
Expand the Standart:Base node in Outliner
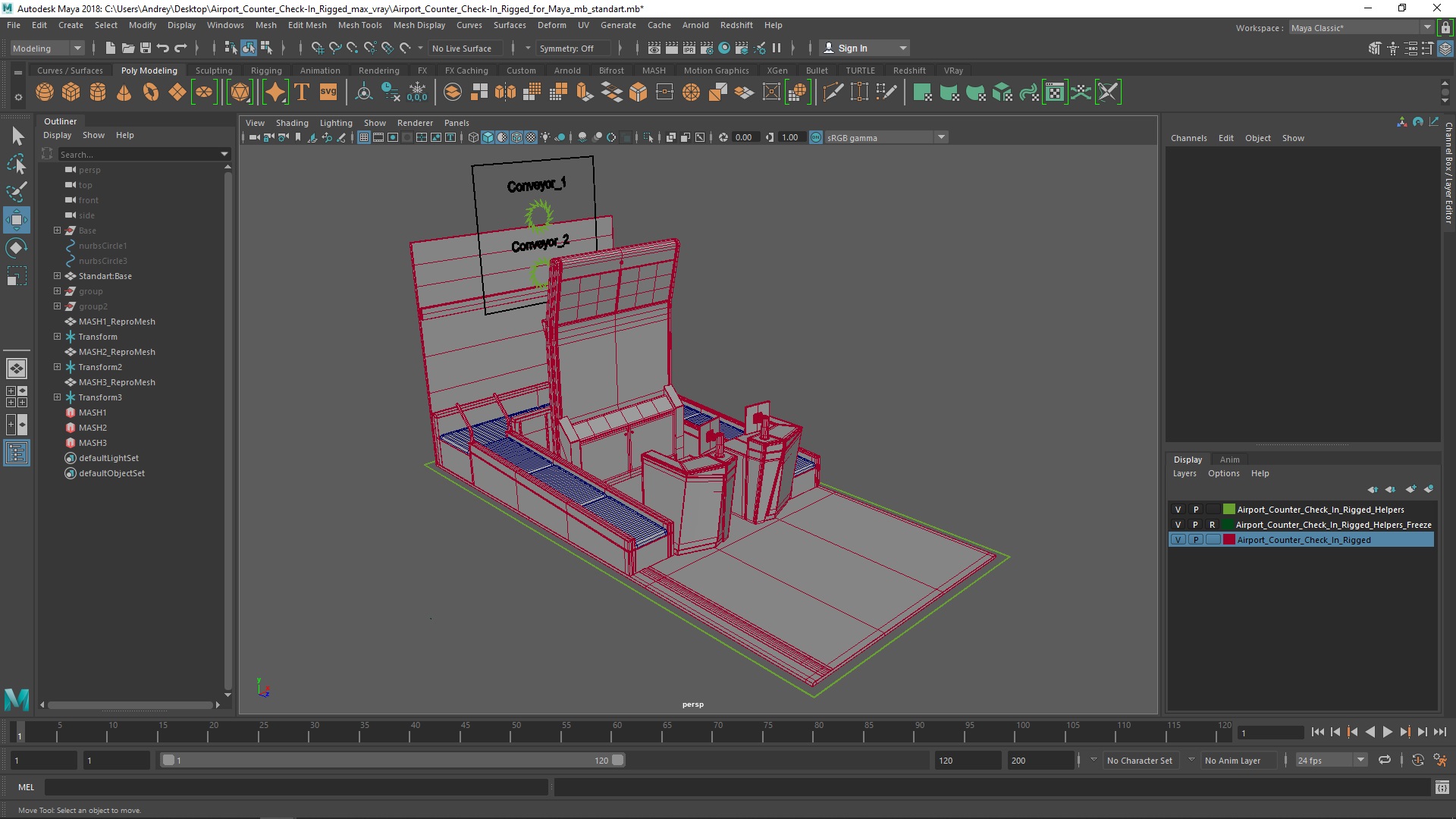57,276
